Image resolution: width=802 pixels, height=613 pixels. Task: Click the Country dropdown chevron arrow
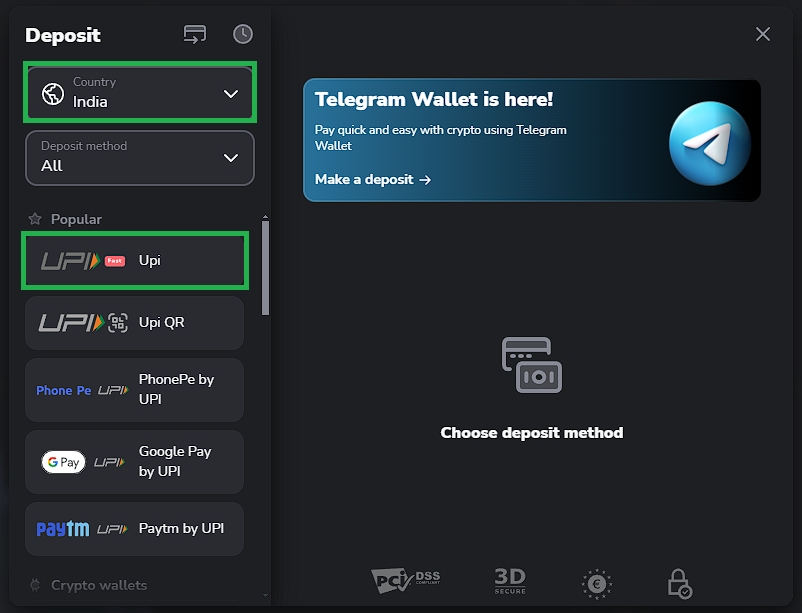231,94
